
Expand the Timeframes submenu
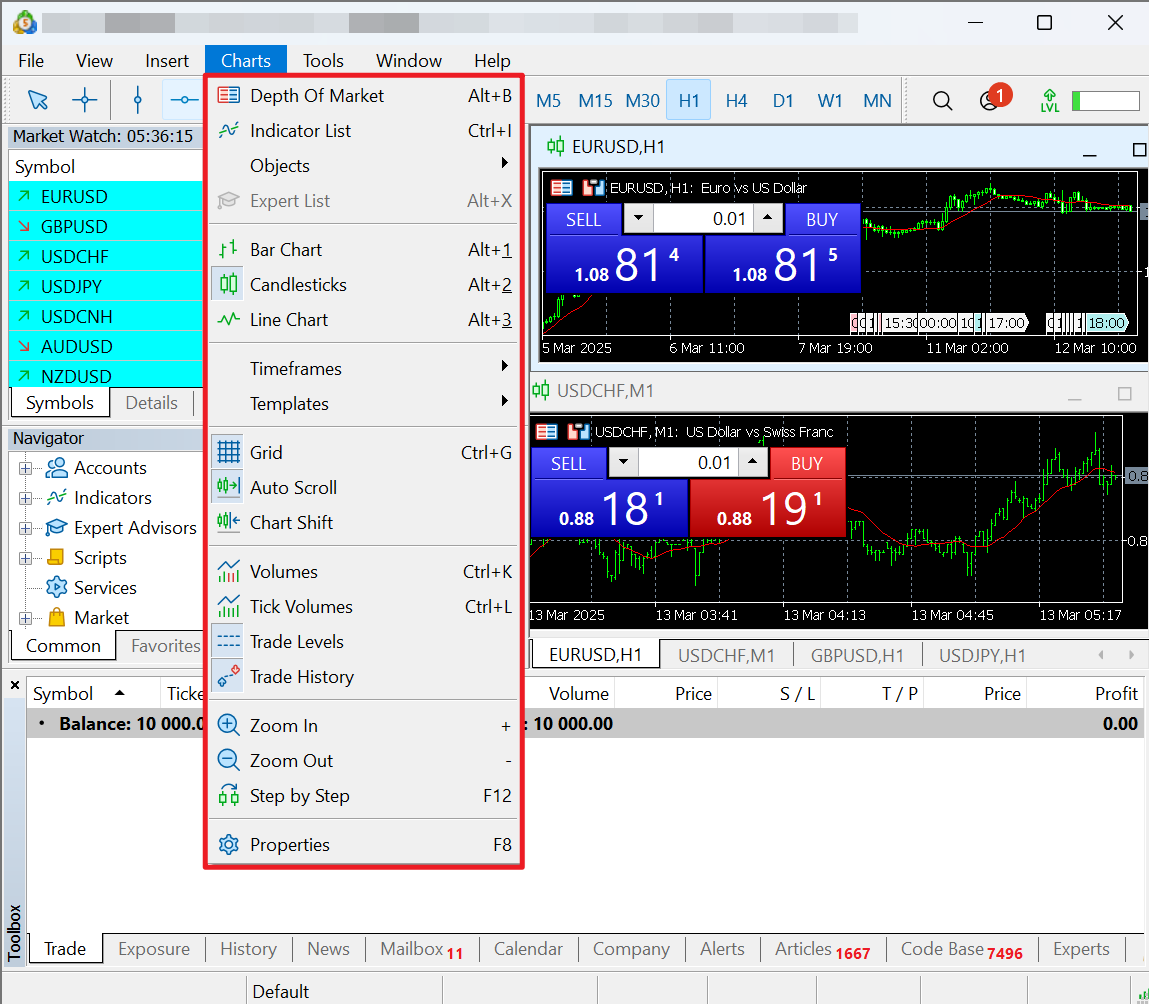coord(296,369)
